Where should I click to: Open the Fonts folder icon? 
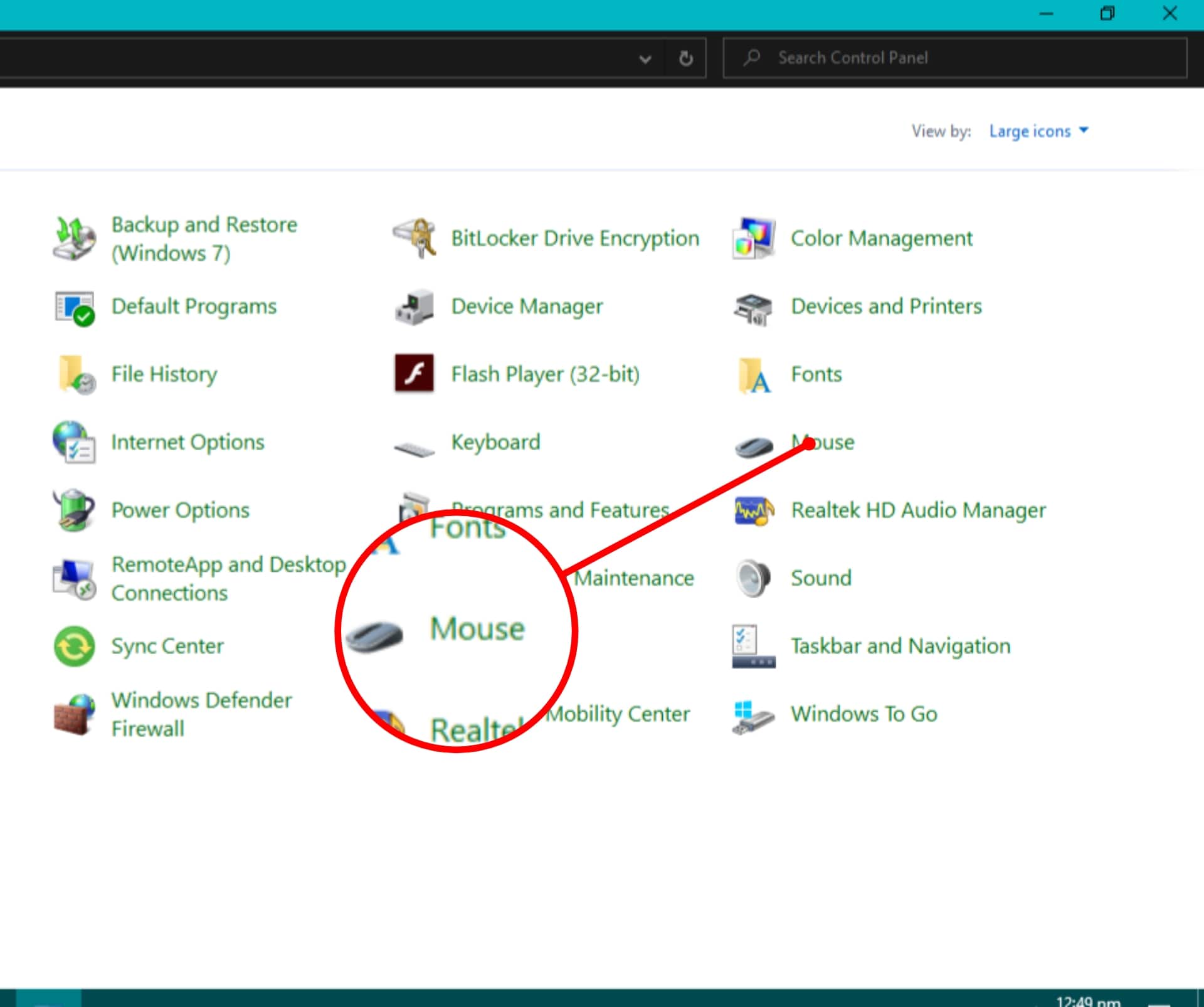754,375
